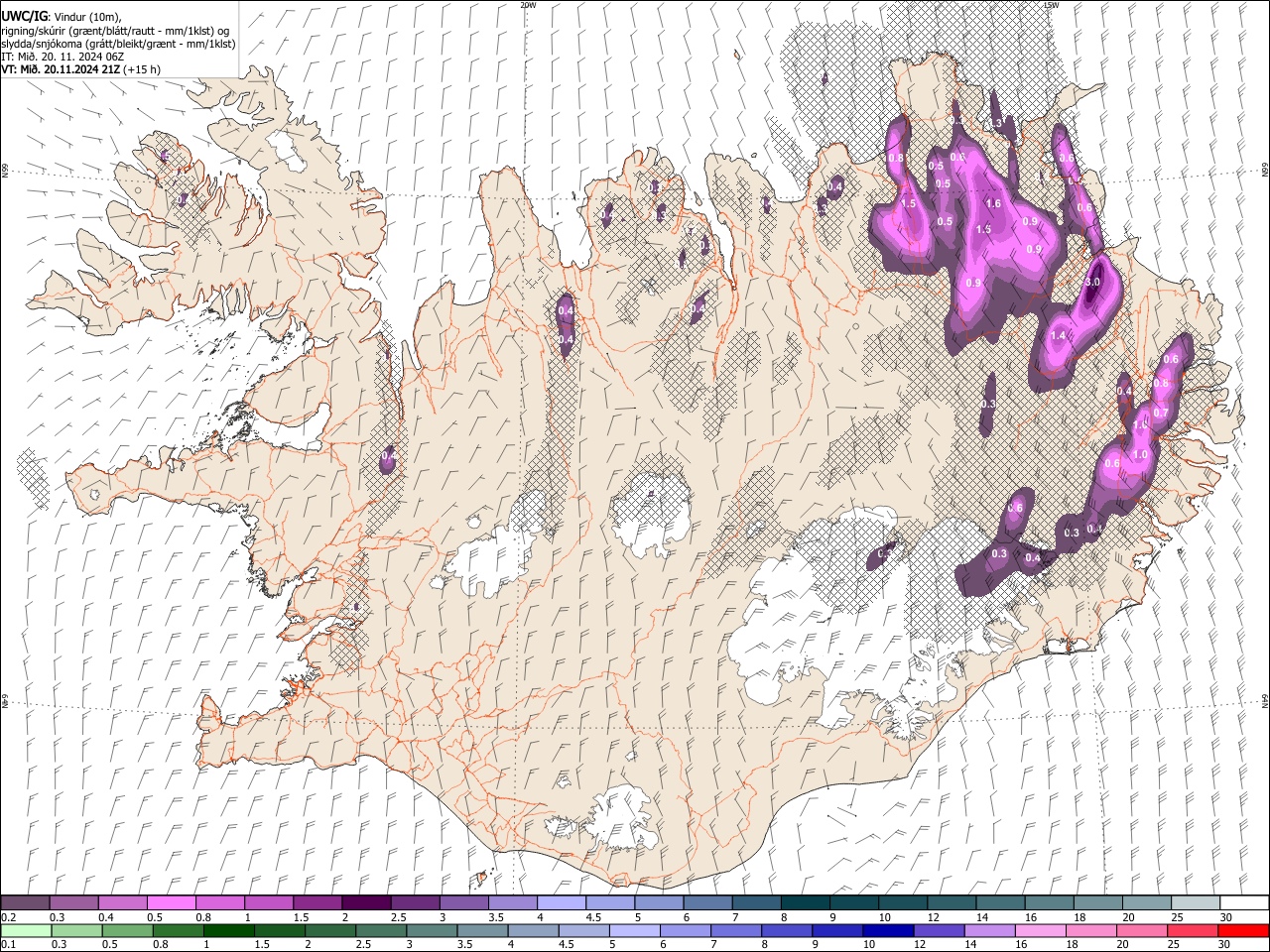
Task: Click the 3.0 precipitation value on the map
Action: pyautogui.click(x=1092, y=283)
